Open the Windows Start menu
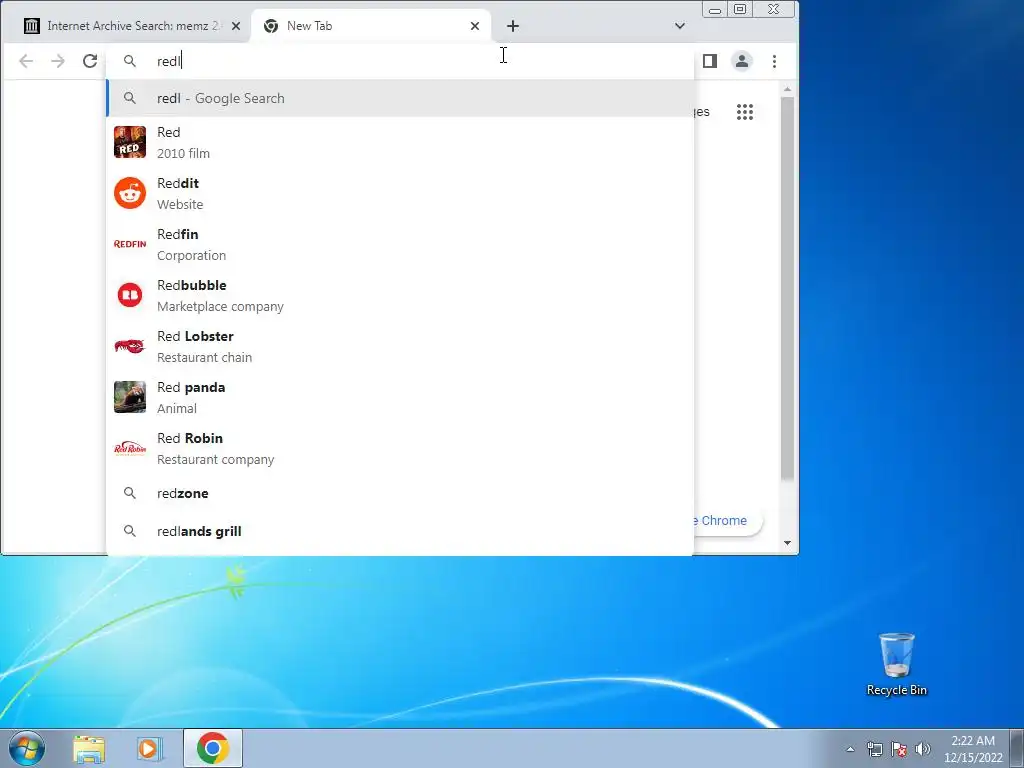1024x768 pixels. point(27,748)
